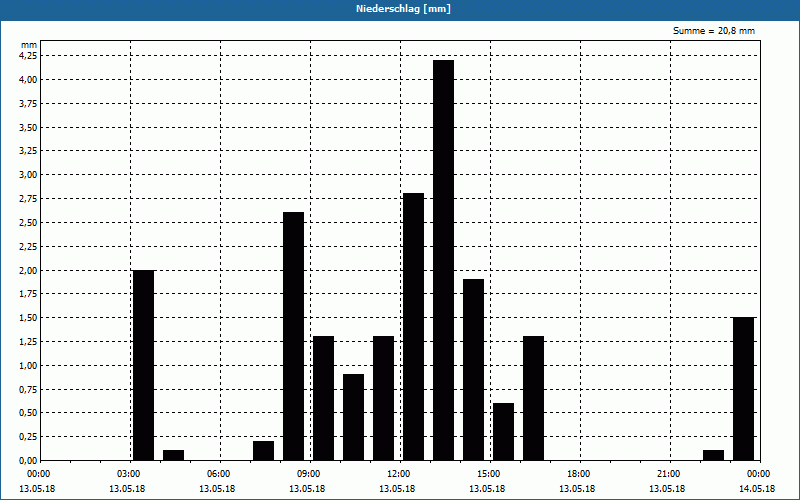Click the 00:00 label above 14.05.18
800x500 pixels.
(760, 474)
